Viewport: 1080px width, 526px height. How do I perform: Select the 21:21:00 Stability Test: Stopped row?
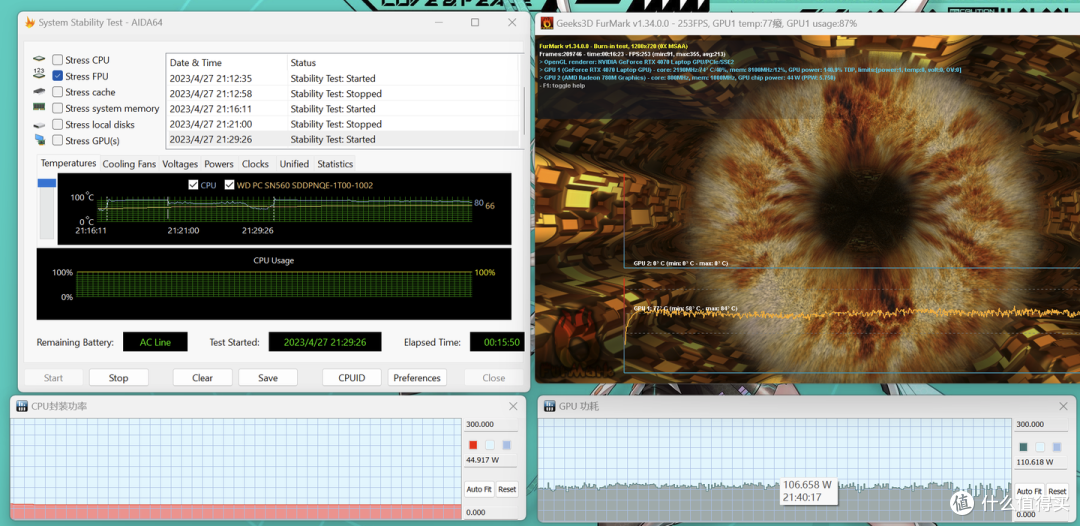pos(342,124)
